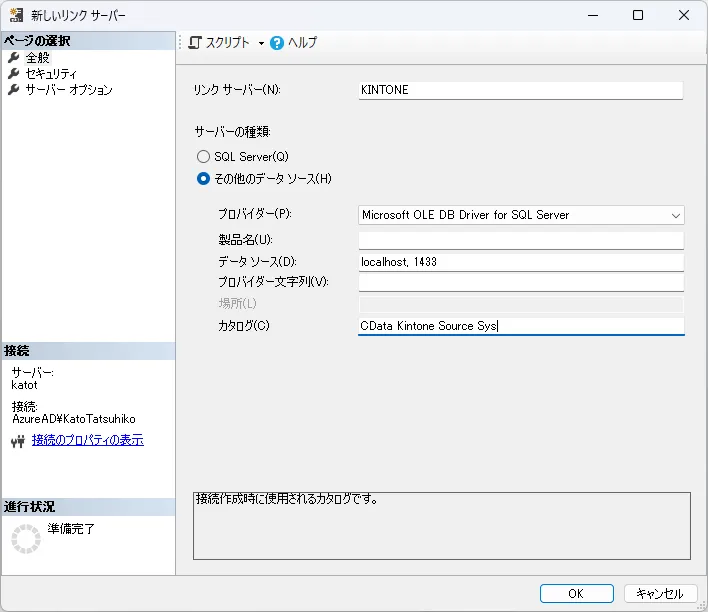Click the 製品名(U) label
This screenshot has height=612, width=708.
pos(246,240)
